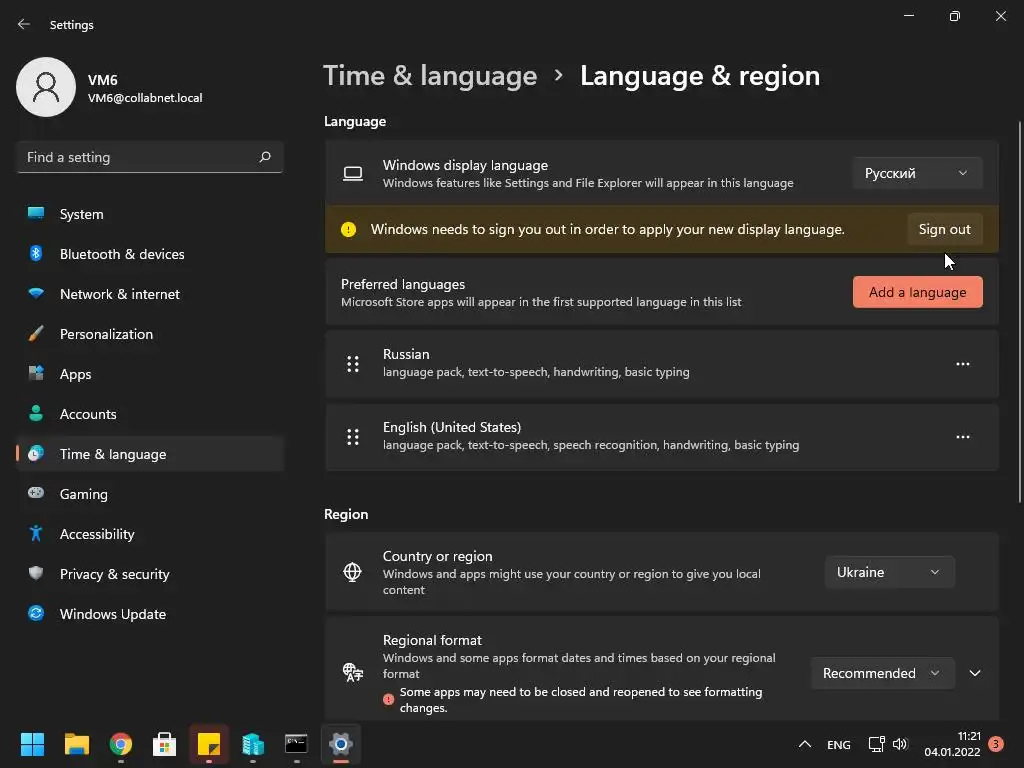The image size is (1024, 768).
Task: Open Privacy & security category
Action: [x=150, y=574]
